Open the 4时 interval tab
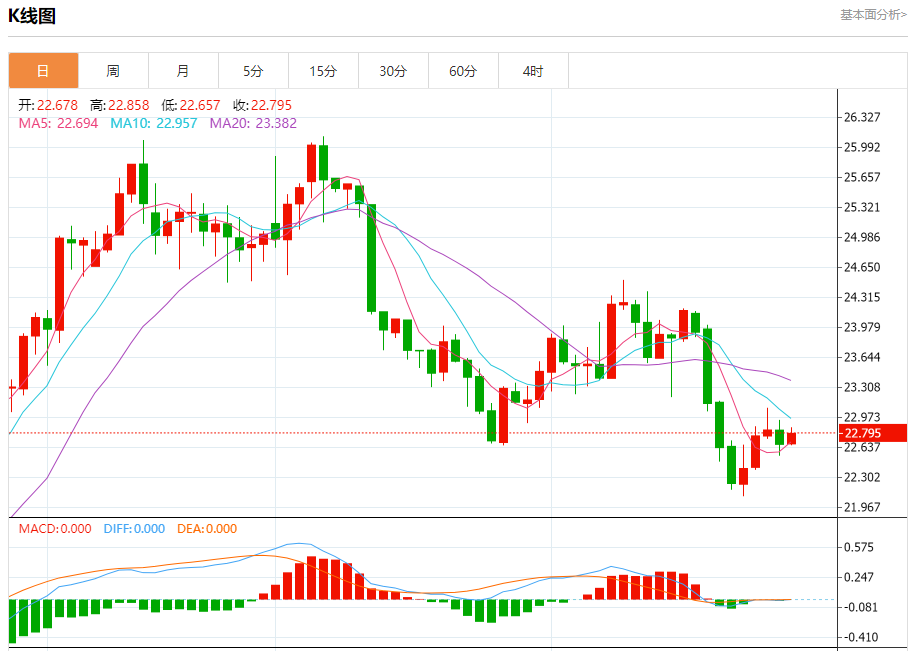 click(533, 71)
